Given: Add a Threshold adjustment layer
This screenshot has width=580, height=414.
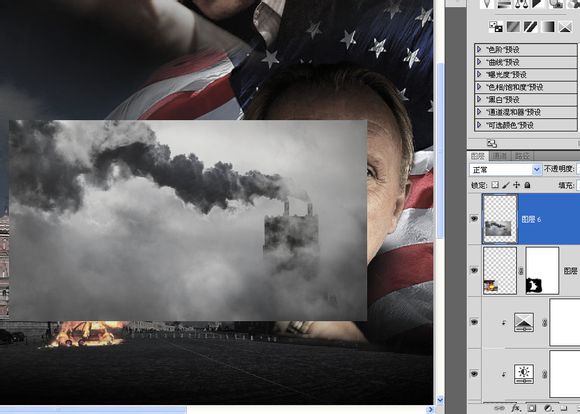Looking at the screenshot, I should [x=530, y=27].
